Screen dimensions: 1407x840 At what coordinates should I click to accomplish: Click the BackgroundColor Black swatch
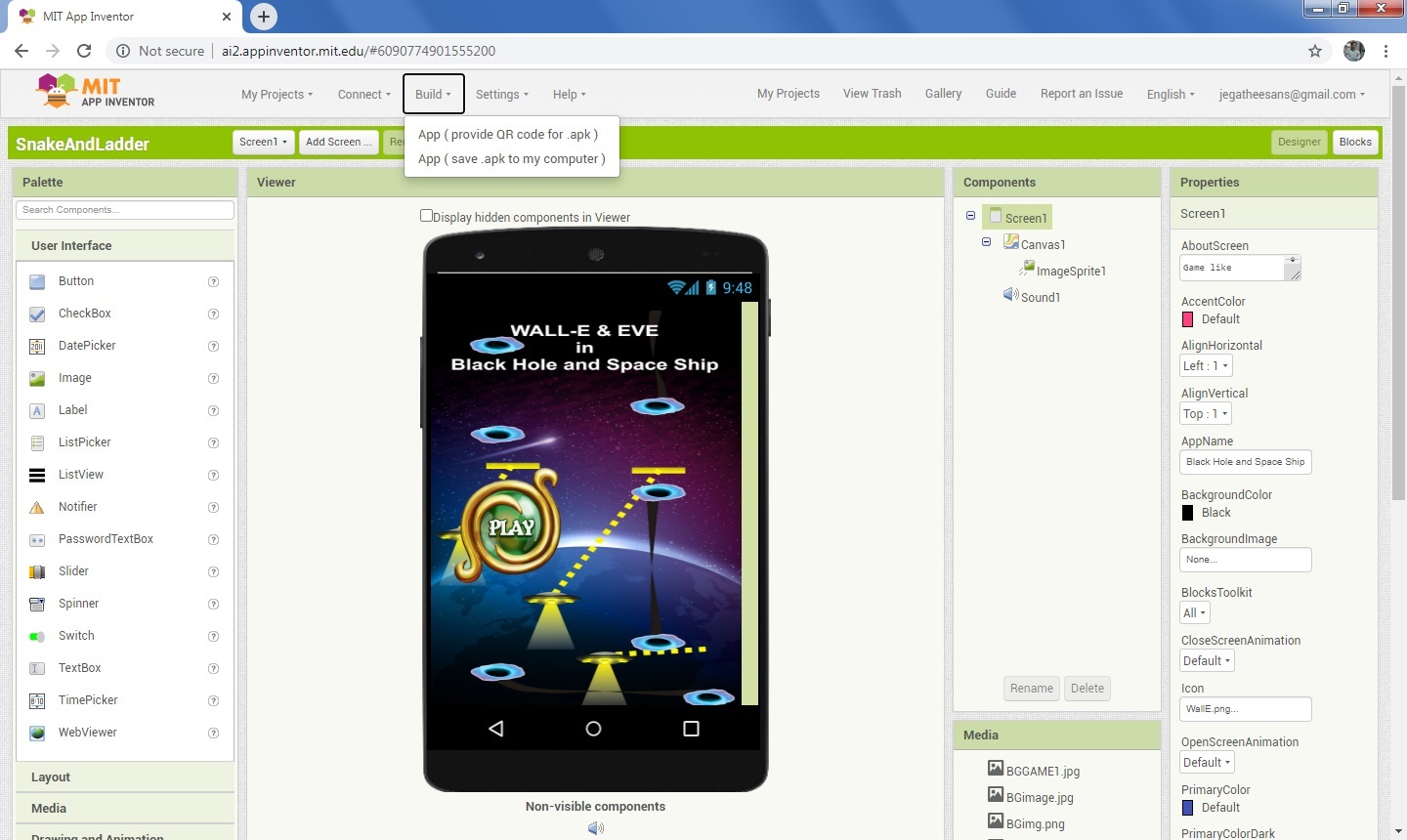click(1188, 513)
